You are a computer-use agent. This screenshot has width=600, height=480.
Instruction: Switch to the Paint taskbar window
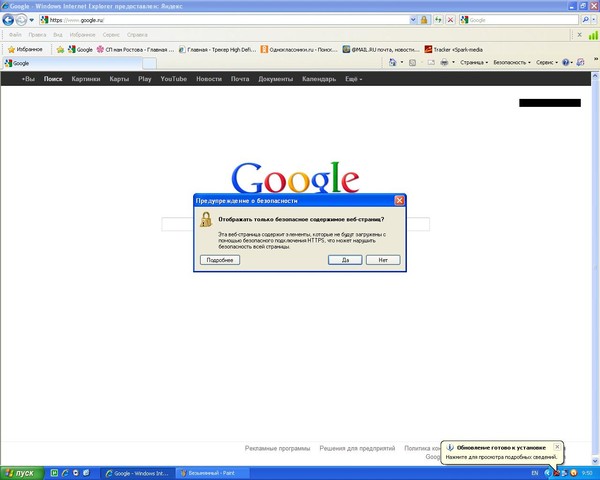(213, 473)
